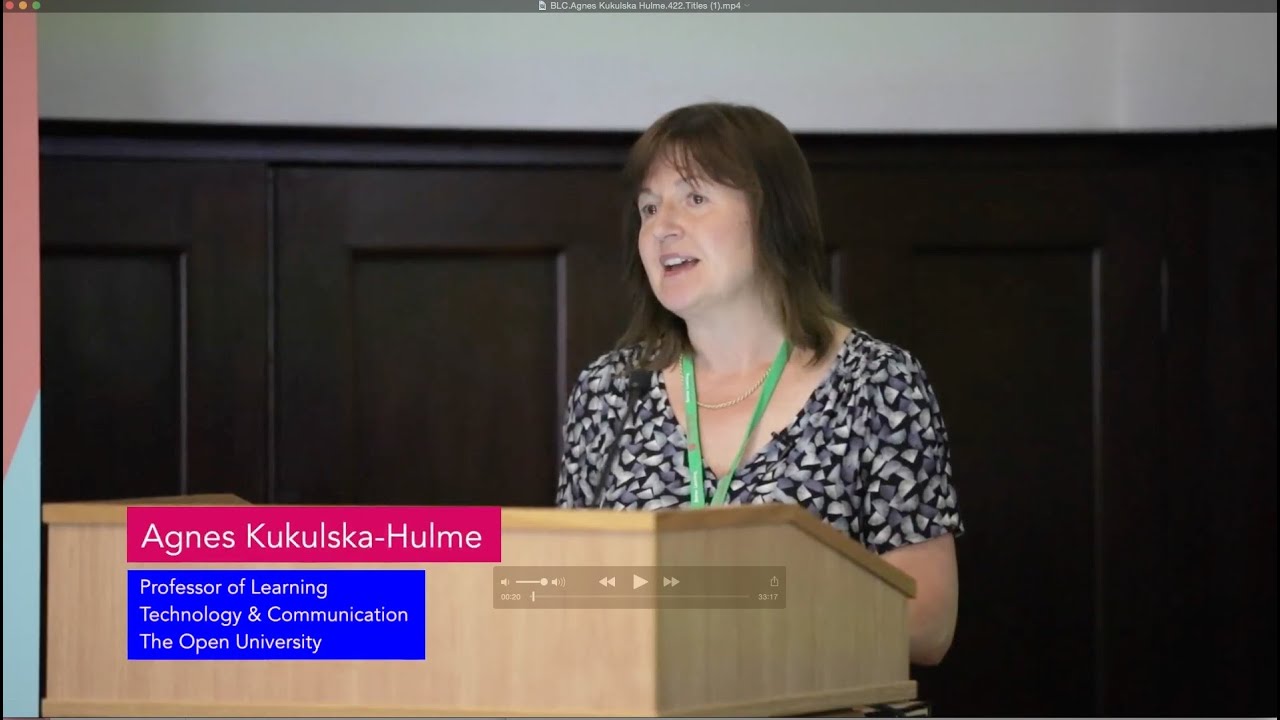Screen dimensions: 1280x720
Task: Click the BLC.Agnes Kukulska Hulme.422.Titles filename
Action: point(645,5)
